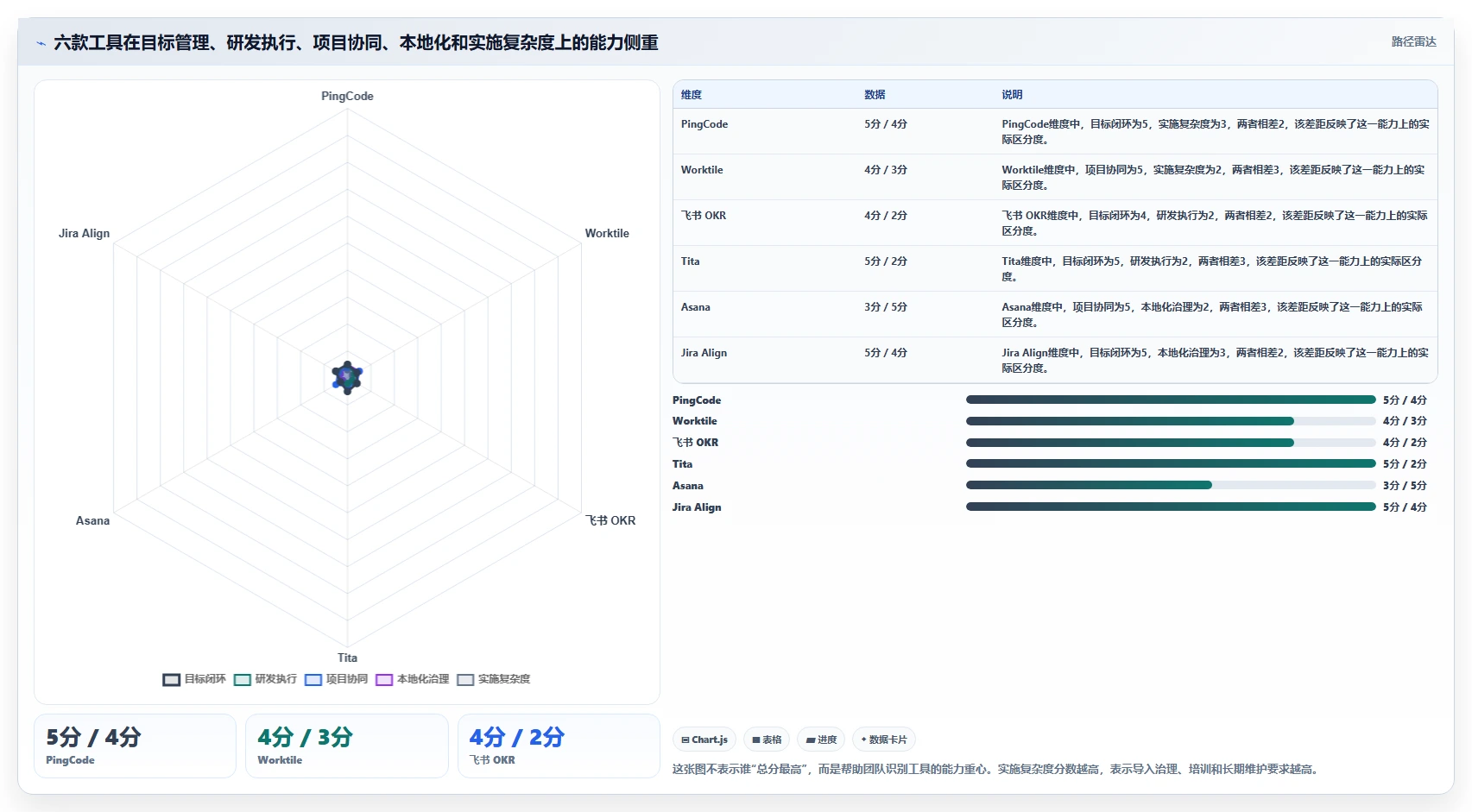The width and height of the screenshot is (1472, 812).
Task: Click the 维度 column header
Action: 692,95
